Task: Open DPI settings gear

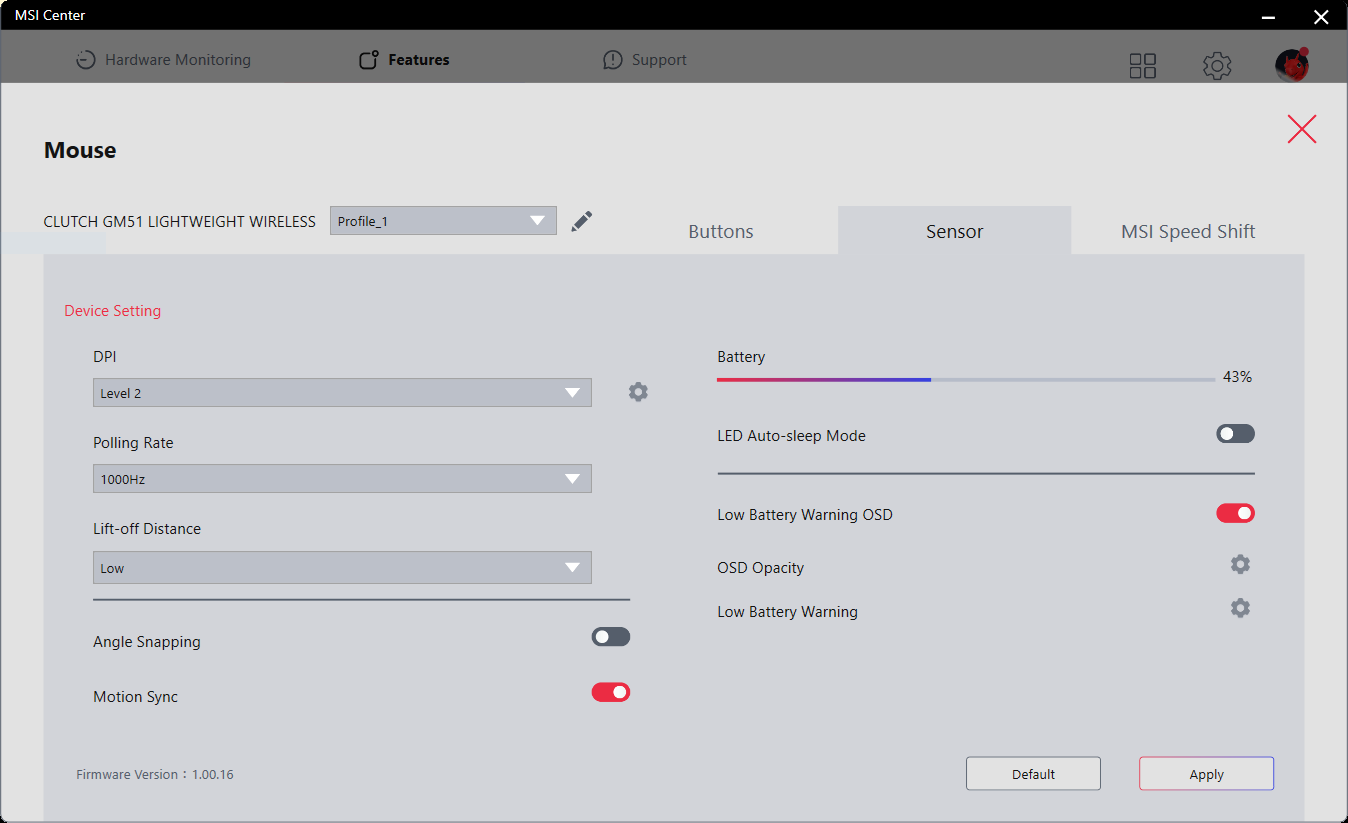Action: (638, 392)
